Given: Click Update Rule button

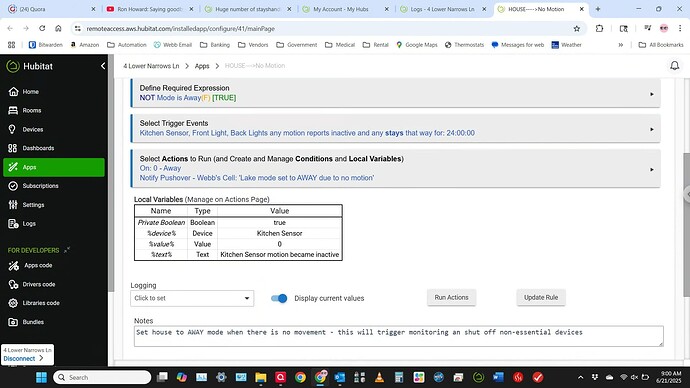Looking at the screenshot, I should pyautogui.click(x=541, y=297).
